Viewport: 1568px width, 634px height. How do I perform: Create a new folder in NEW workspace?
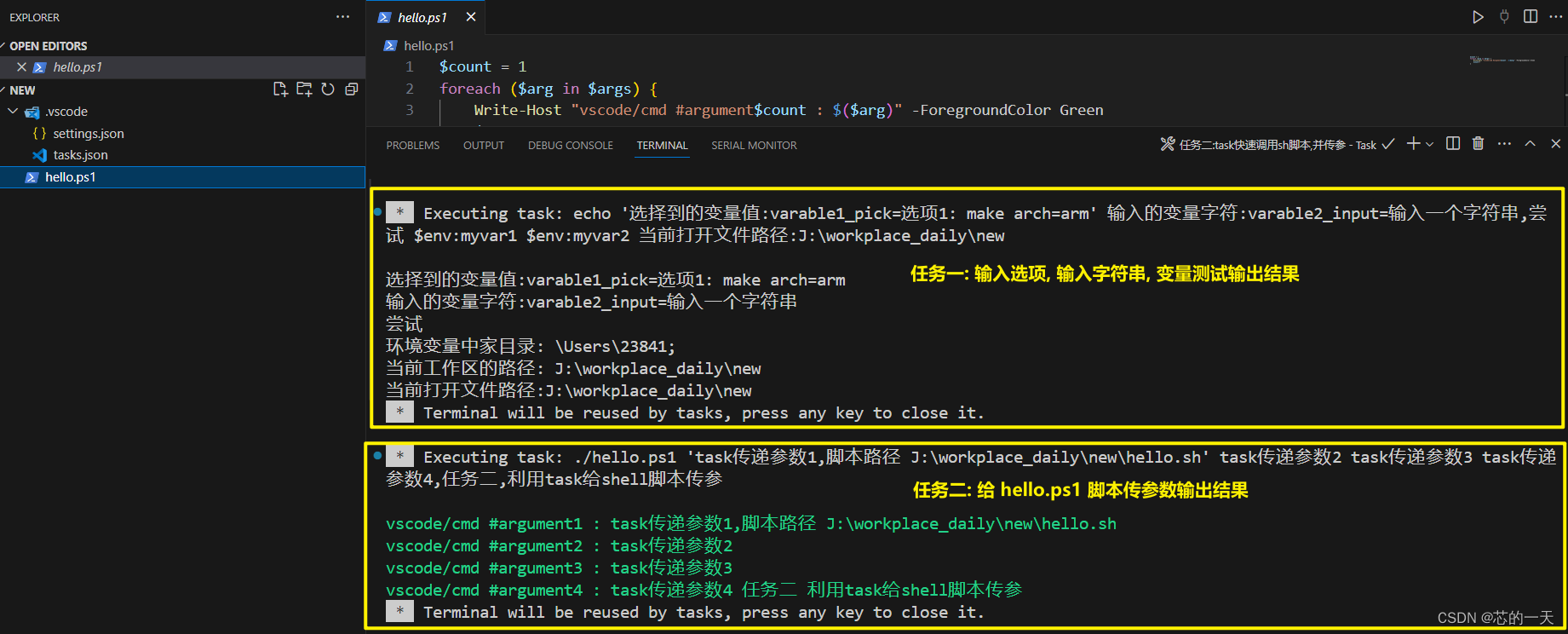click(x=304, y=89)
